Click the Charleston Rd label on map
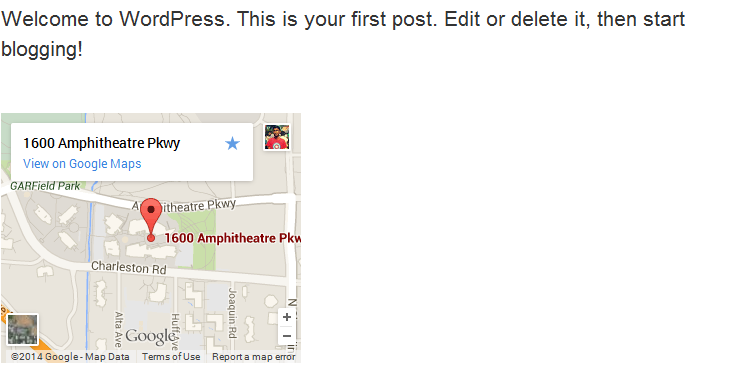745x388 pixels. [129, 267]
